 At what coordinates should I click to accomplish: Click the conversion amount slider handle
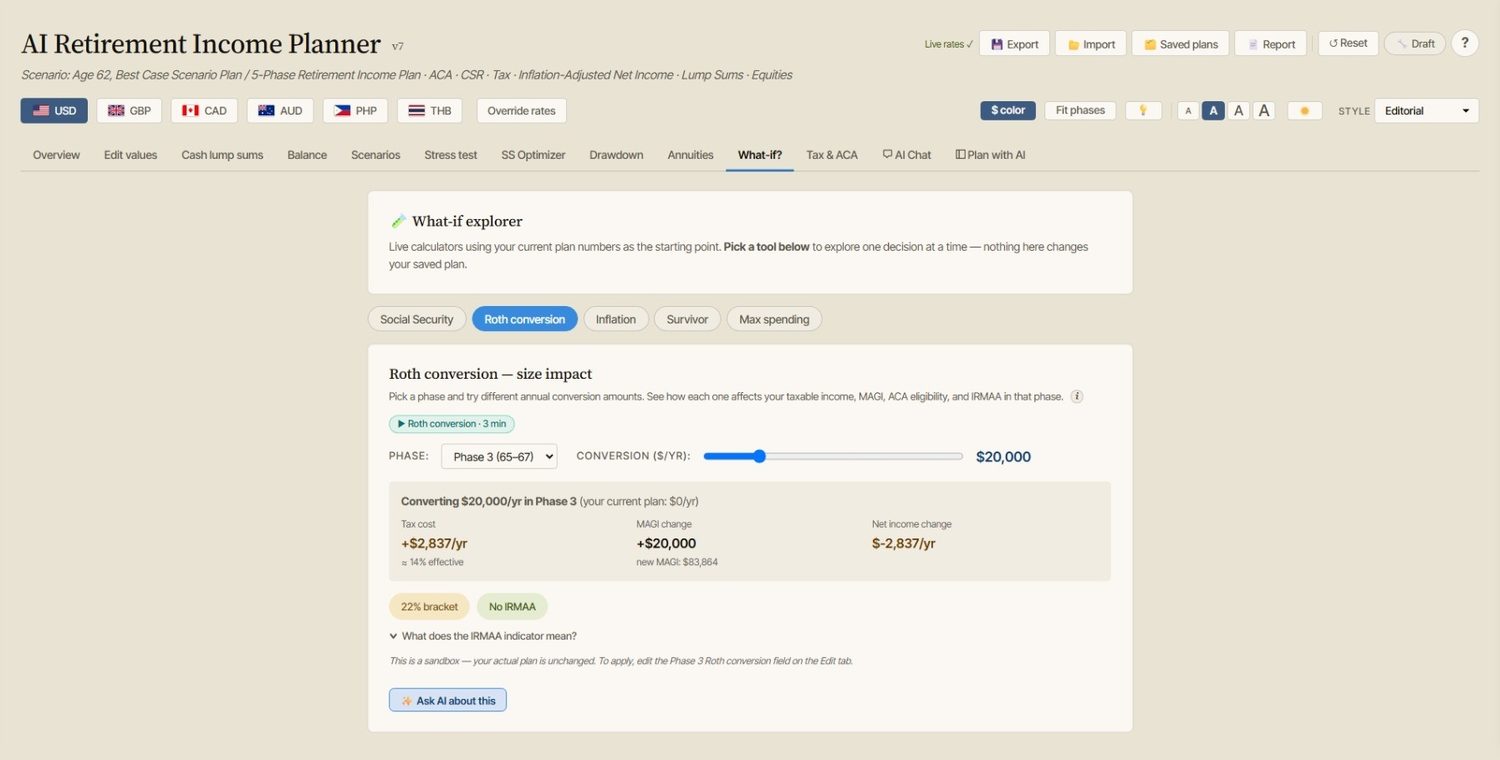759,456
